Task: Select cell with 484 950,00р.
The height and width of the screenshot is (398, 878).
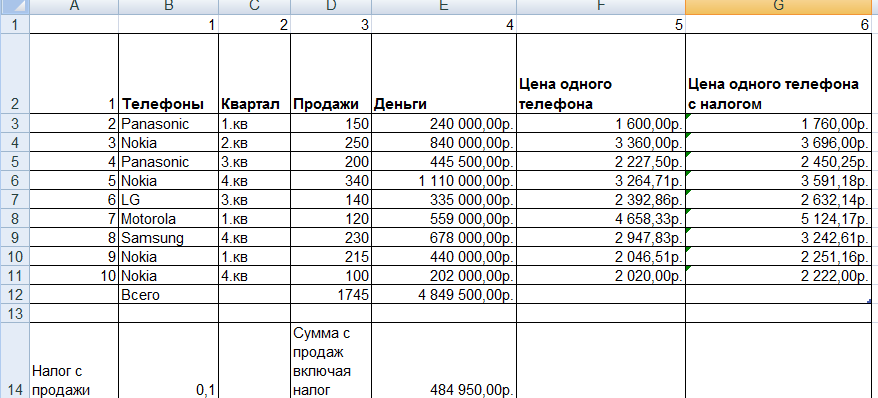Action: (444, 360)
